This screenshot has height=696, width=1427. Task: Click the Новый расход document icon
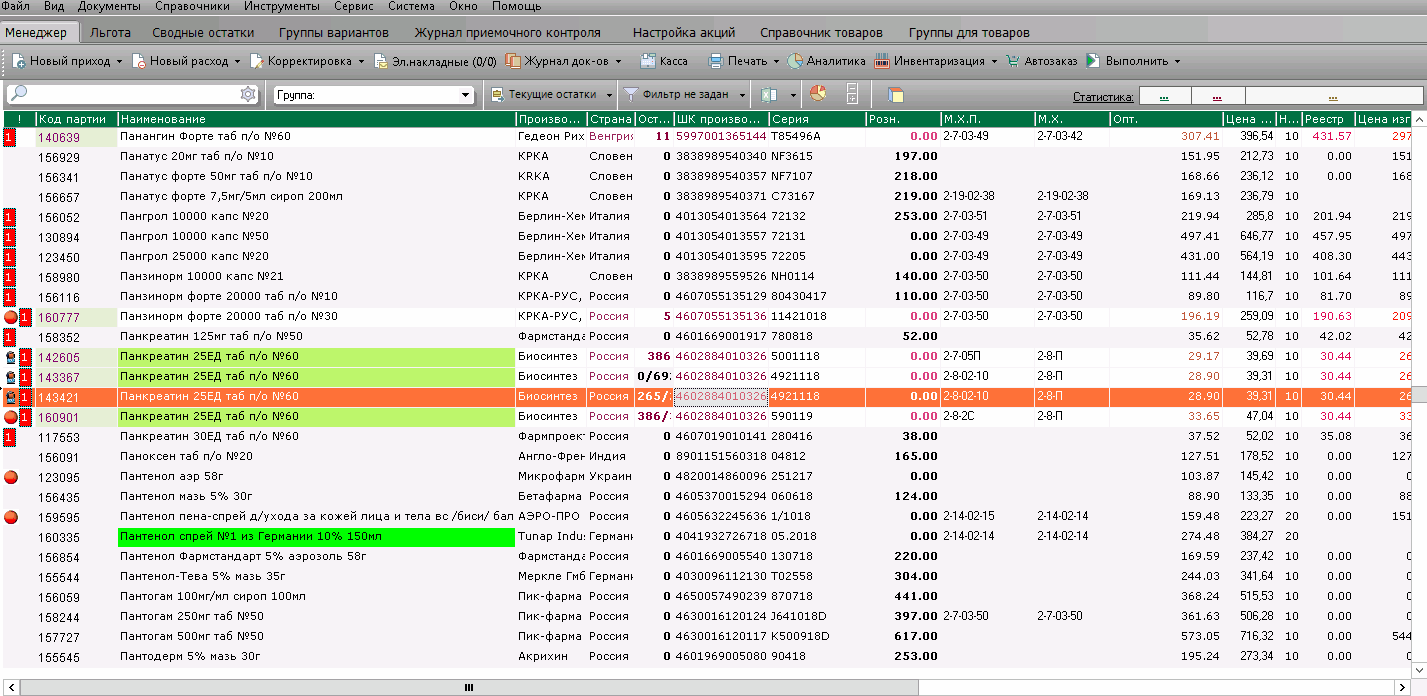coord(139,61)
